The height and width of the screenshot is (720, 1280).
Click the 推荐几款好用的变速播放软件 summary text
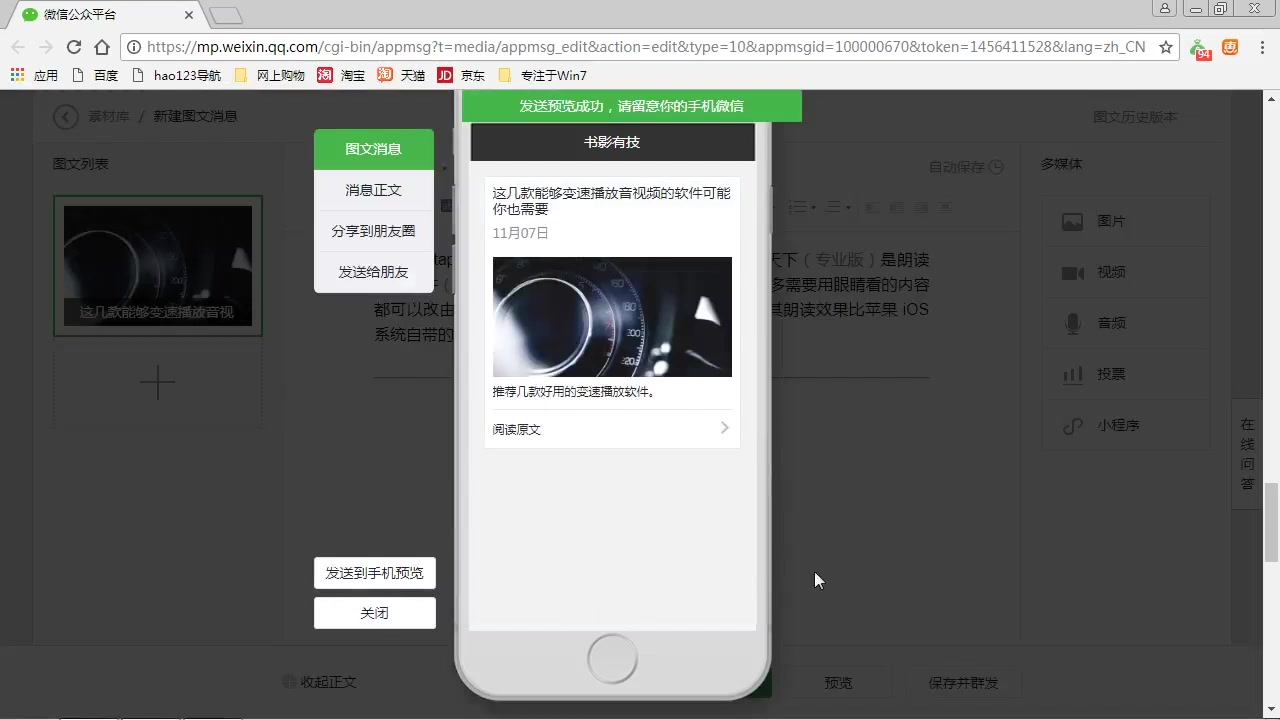click(575, 391)
